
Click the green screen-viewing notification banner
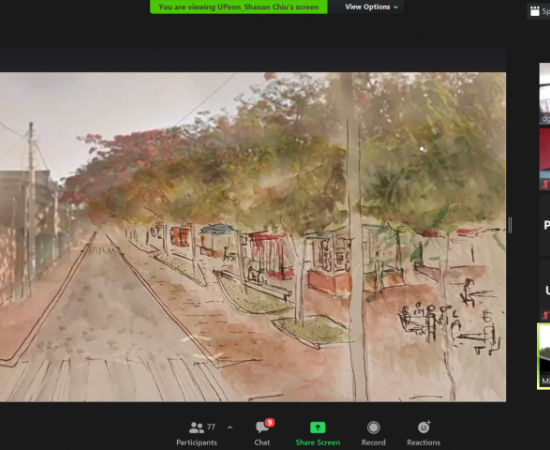coord(239,7)
